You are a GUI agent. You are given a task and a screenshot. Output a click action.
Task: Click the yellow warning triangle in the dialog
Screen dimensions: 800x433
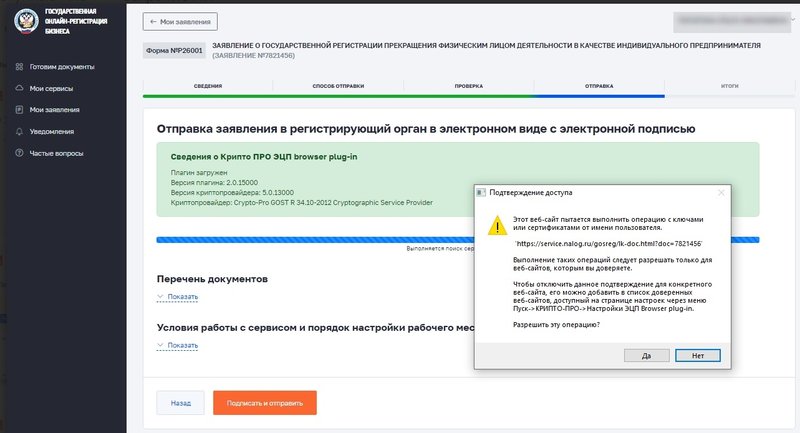click(497, 225)
